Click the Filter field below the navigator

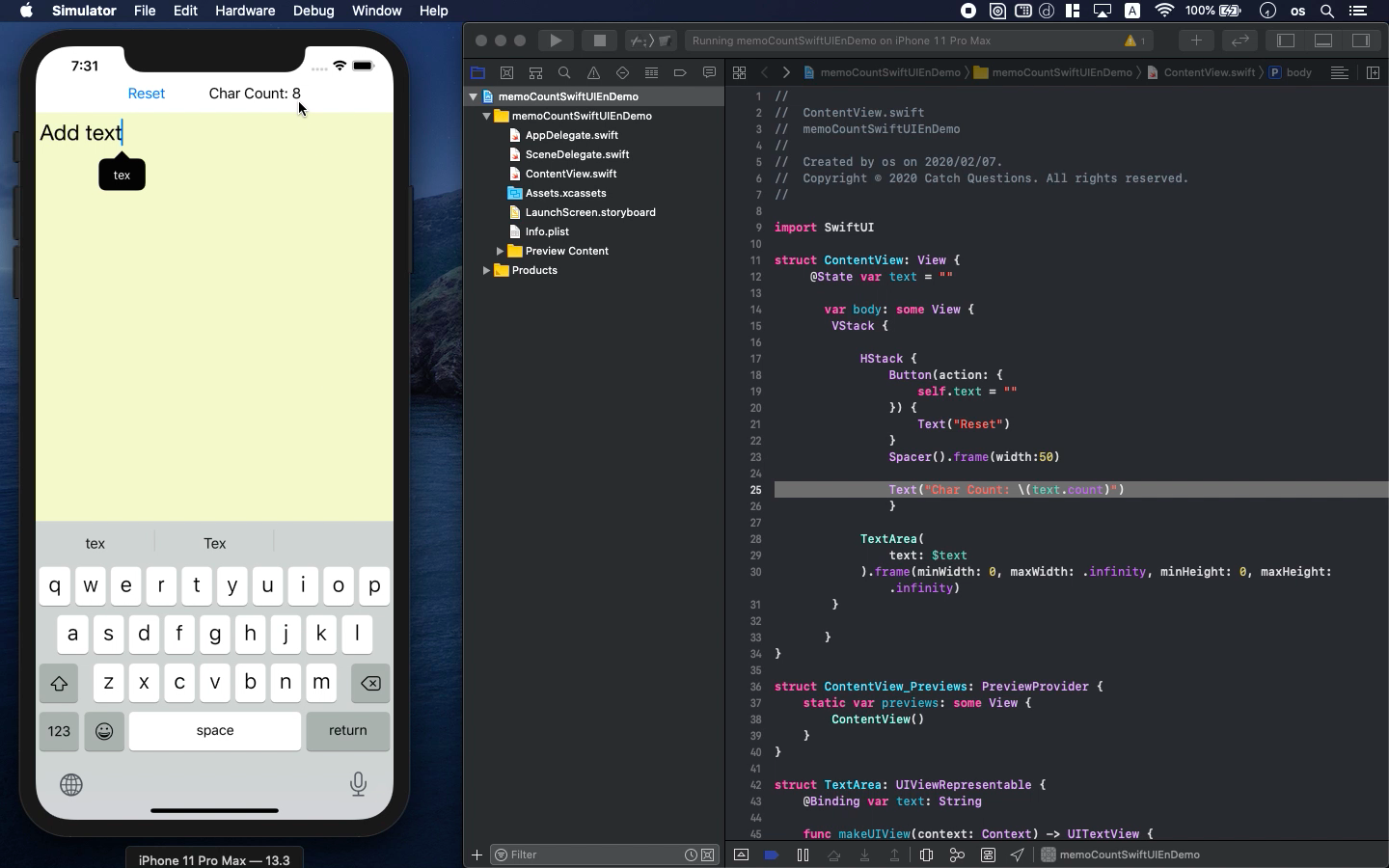point(579,855)
